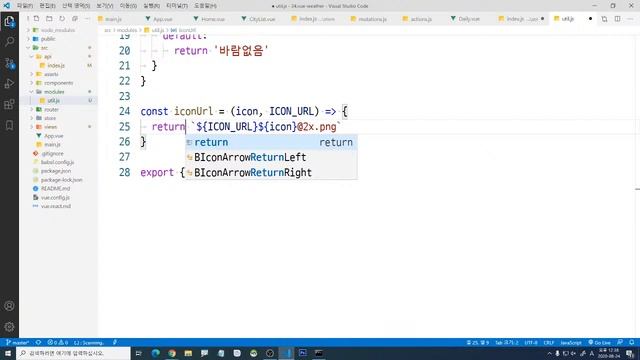The height and width of the screenshot is (360, 640).
Task: Open the Edit menu
Action: tap(47, 6)
